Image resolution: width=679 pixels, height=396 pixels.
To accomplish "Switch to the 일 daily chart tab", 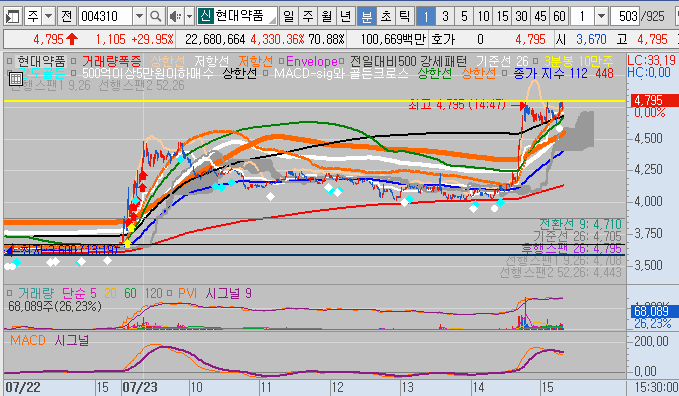I will (x=288, y=16).
